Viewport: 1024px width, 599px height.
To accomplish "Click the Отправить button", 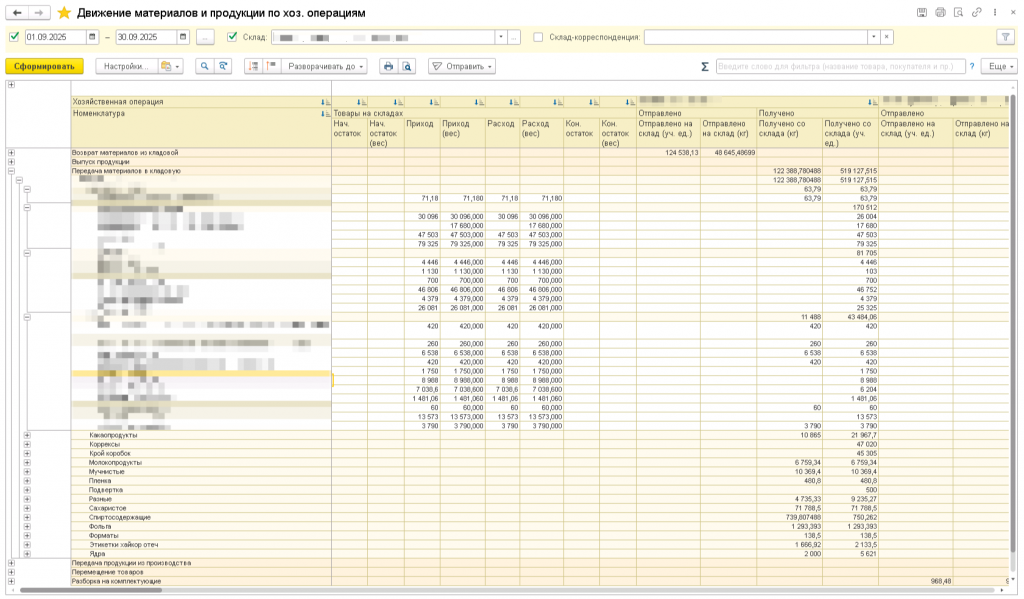I will [462, 66].
